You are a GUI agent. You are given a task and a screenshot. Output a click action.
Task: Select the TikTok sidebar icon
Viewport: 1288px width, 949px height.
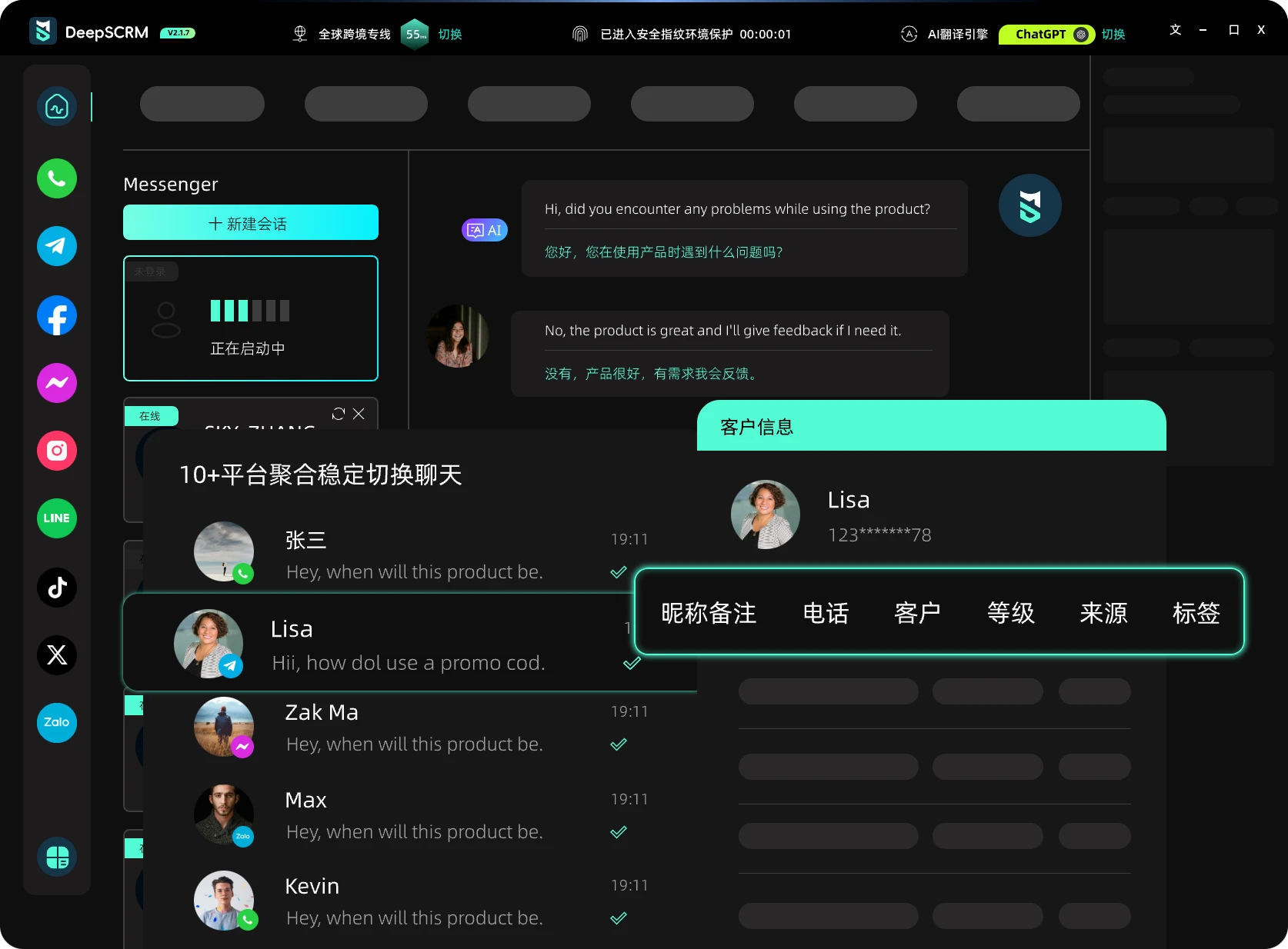pos(57,588)
